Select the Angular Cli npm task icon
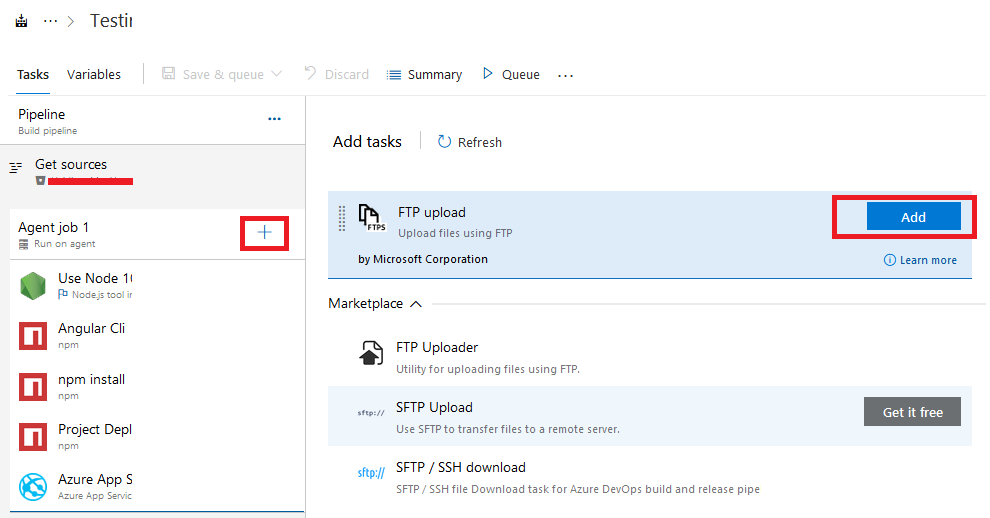Screen dimensions: 990x518 pyautogui.click(x=33, y=336)
